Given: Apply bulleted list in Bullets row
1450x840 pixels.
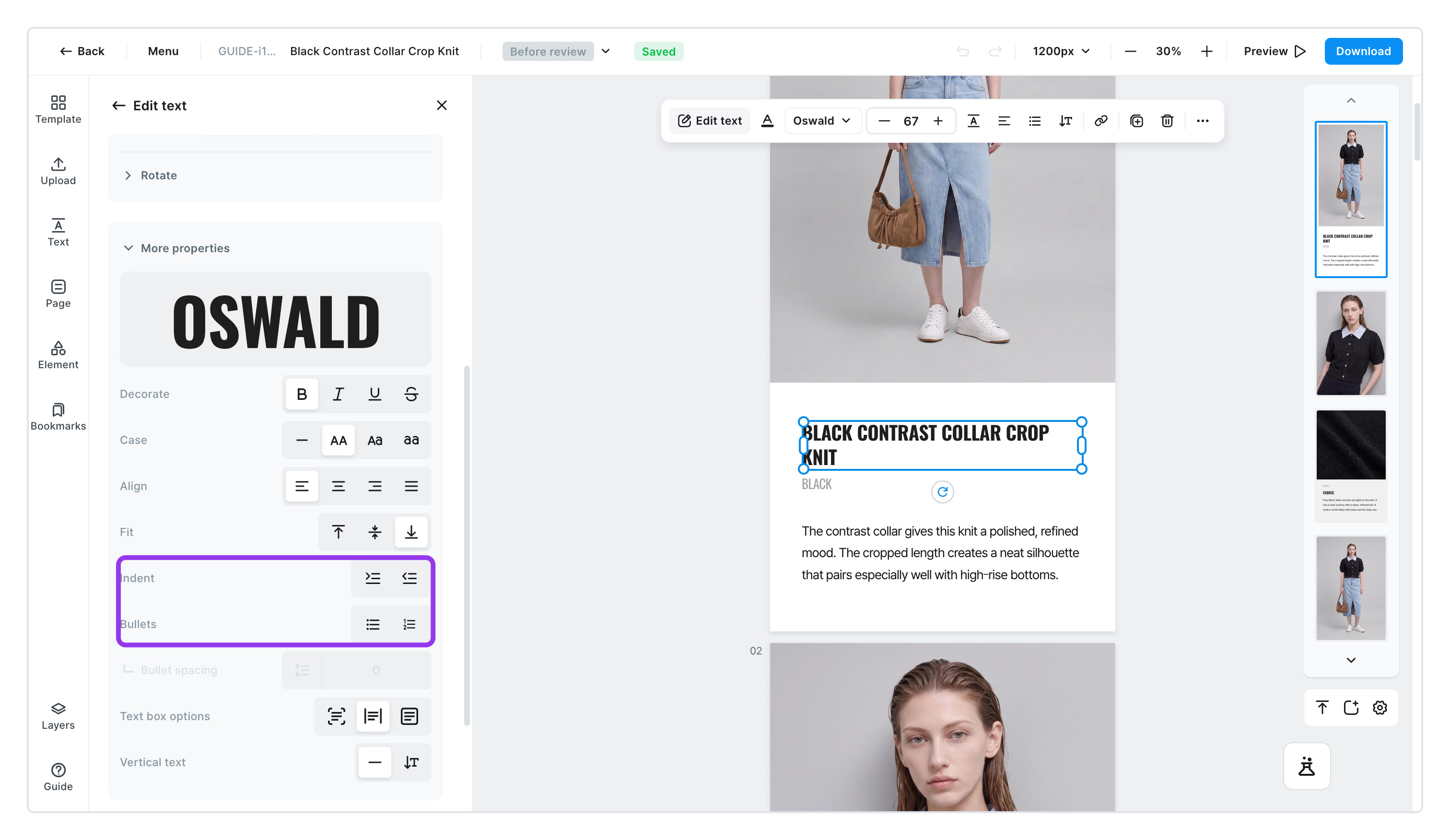Looking at the screenshot, I should click(373, 624).
